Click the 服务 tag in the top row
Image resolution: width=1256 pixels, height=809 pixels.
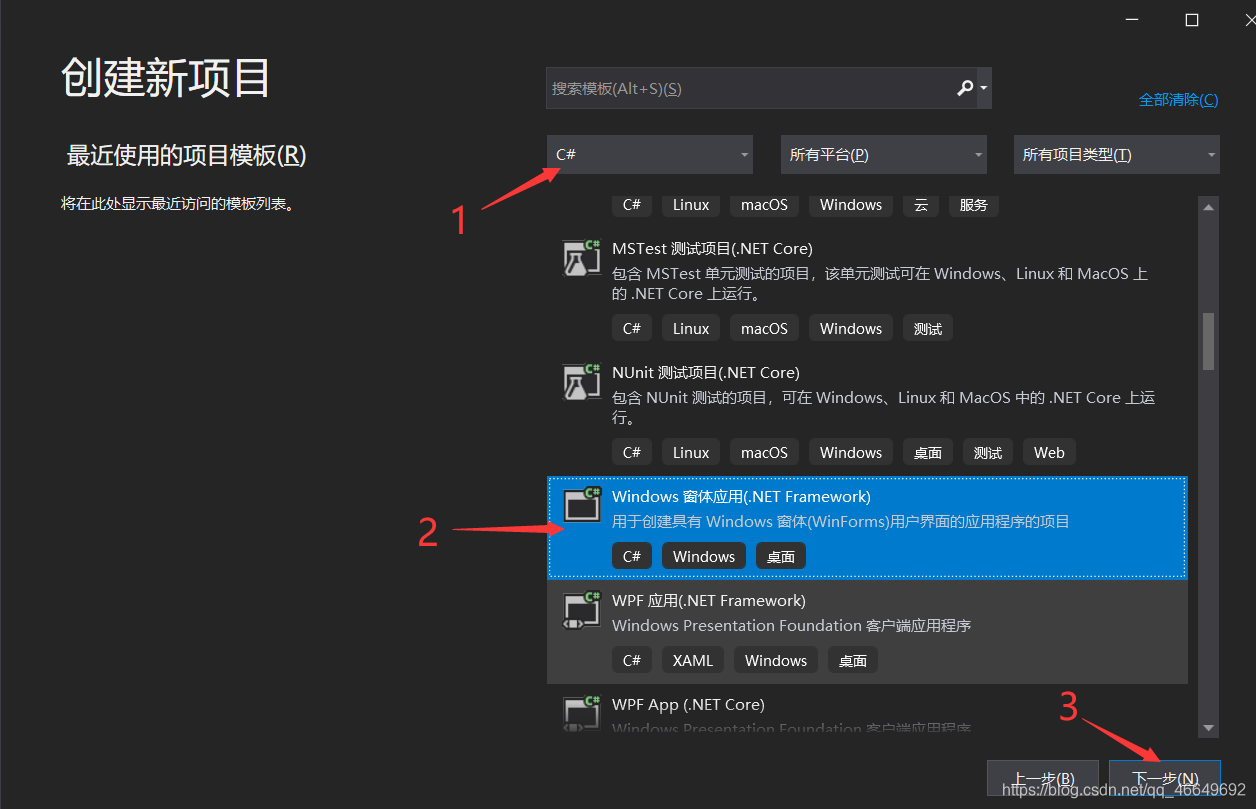[974, 204]
